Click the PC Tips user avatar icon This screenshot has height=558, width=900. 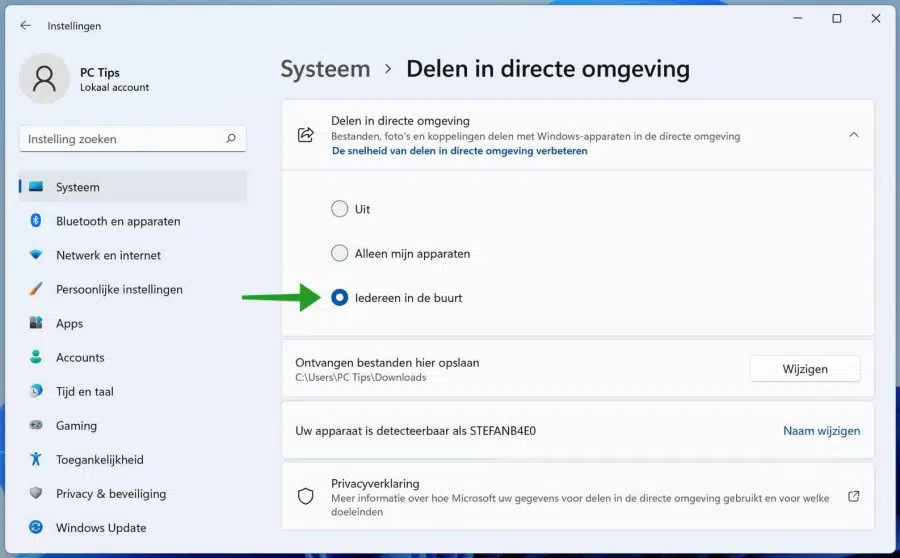tap(44, 79)
